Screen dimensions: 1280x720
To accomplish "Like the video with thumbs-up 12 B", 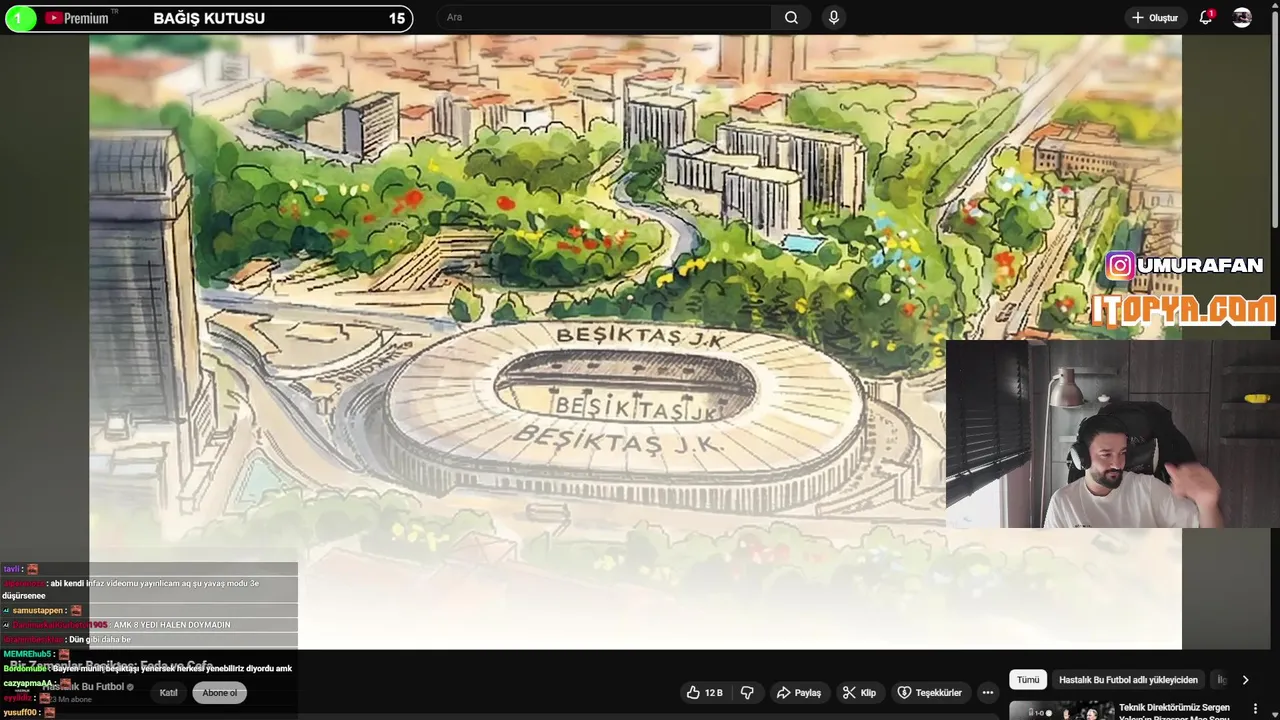I will (x=705, y=692).
